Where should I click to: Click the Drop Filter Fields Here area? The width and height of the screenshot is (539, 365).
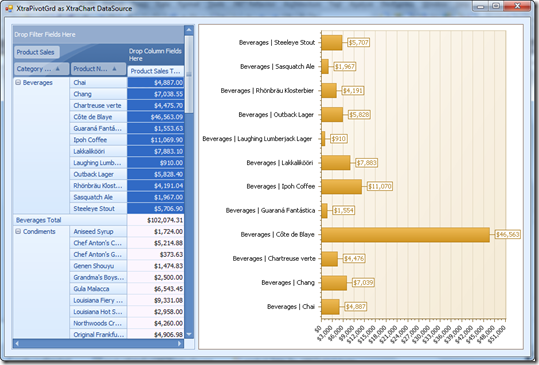98,34
